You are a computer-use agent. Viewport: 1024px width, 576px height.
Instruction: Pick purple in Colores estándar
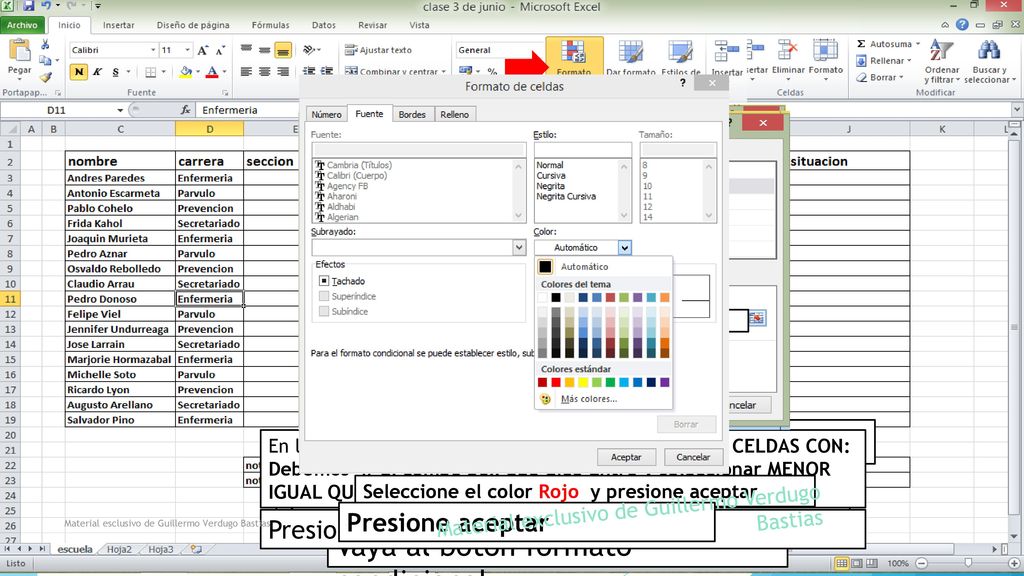pos(665,382)
